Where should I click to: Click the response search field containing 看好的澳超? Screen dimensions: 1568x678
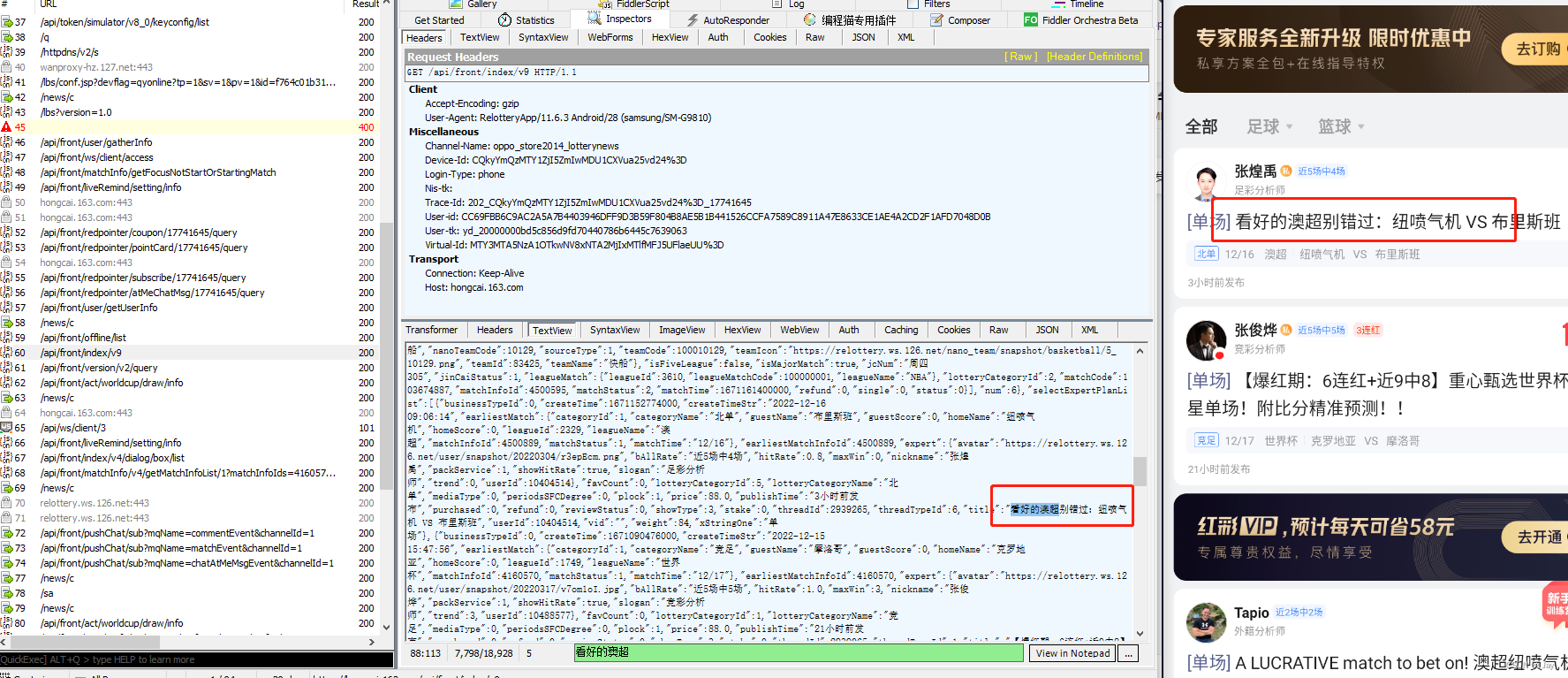[x=799, y=652]
